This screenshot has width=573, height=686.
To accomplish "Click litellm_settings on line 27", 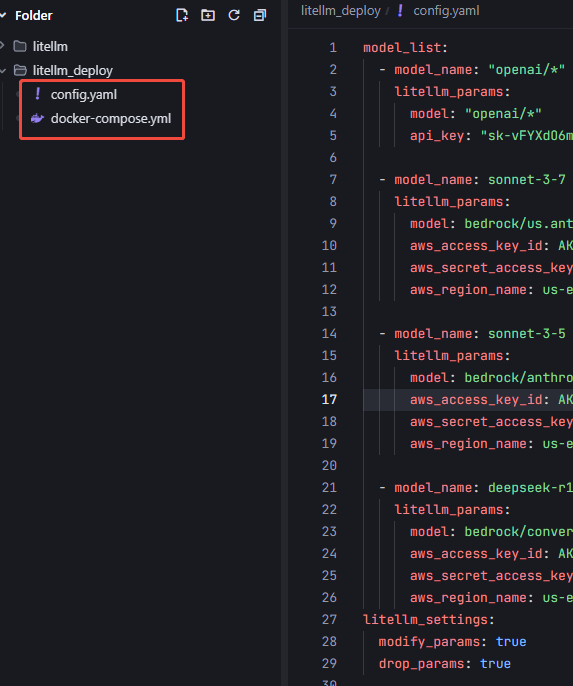I will pyautogui.click(x=425, y=620).
